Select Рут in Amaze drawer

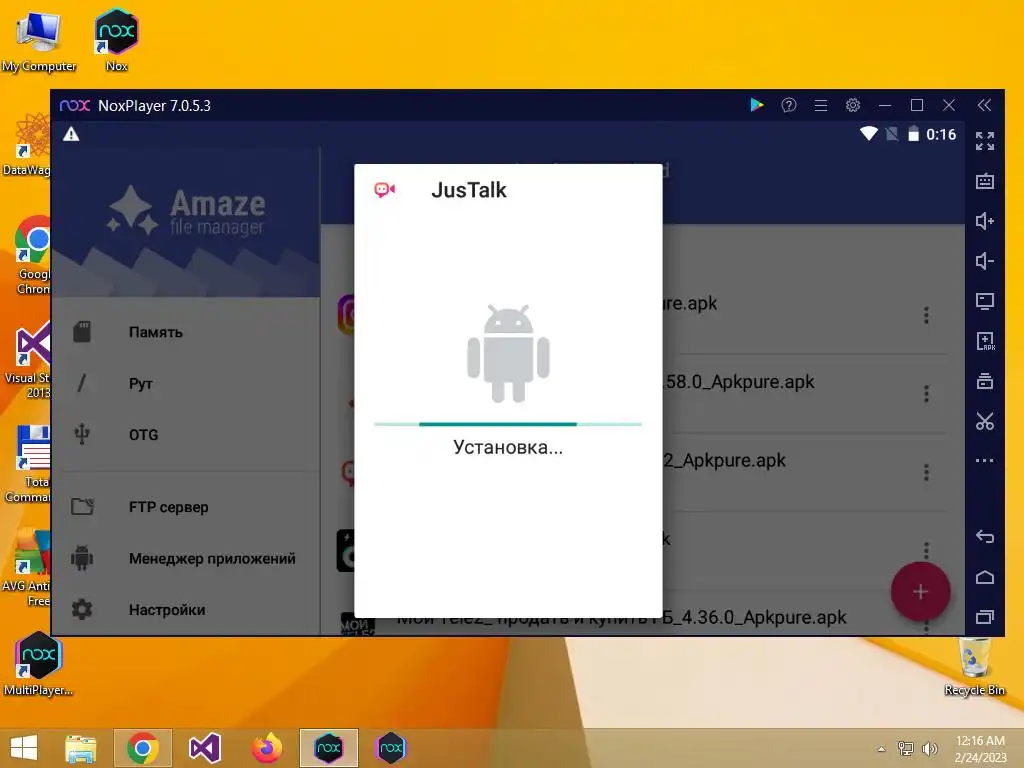click(186, 383)
